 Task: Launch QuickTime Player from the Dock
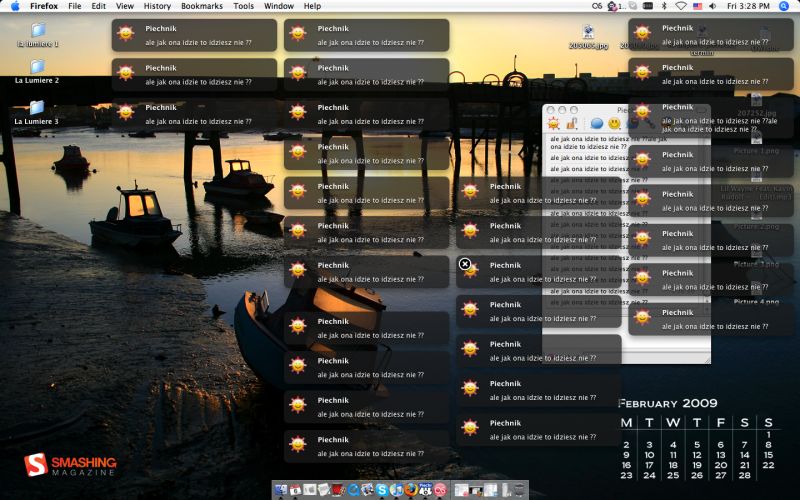coord(354,490)
